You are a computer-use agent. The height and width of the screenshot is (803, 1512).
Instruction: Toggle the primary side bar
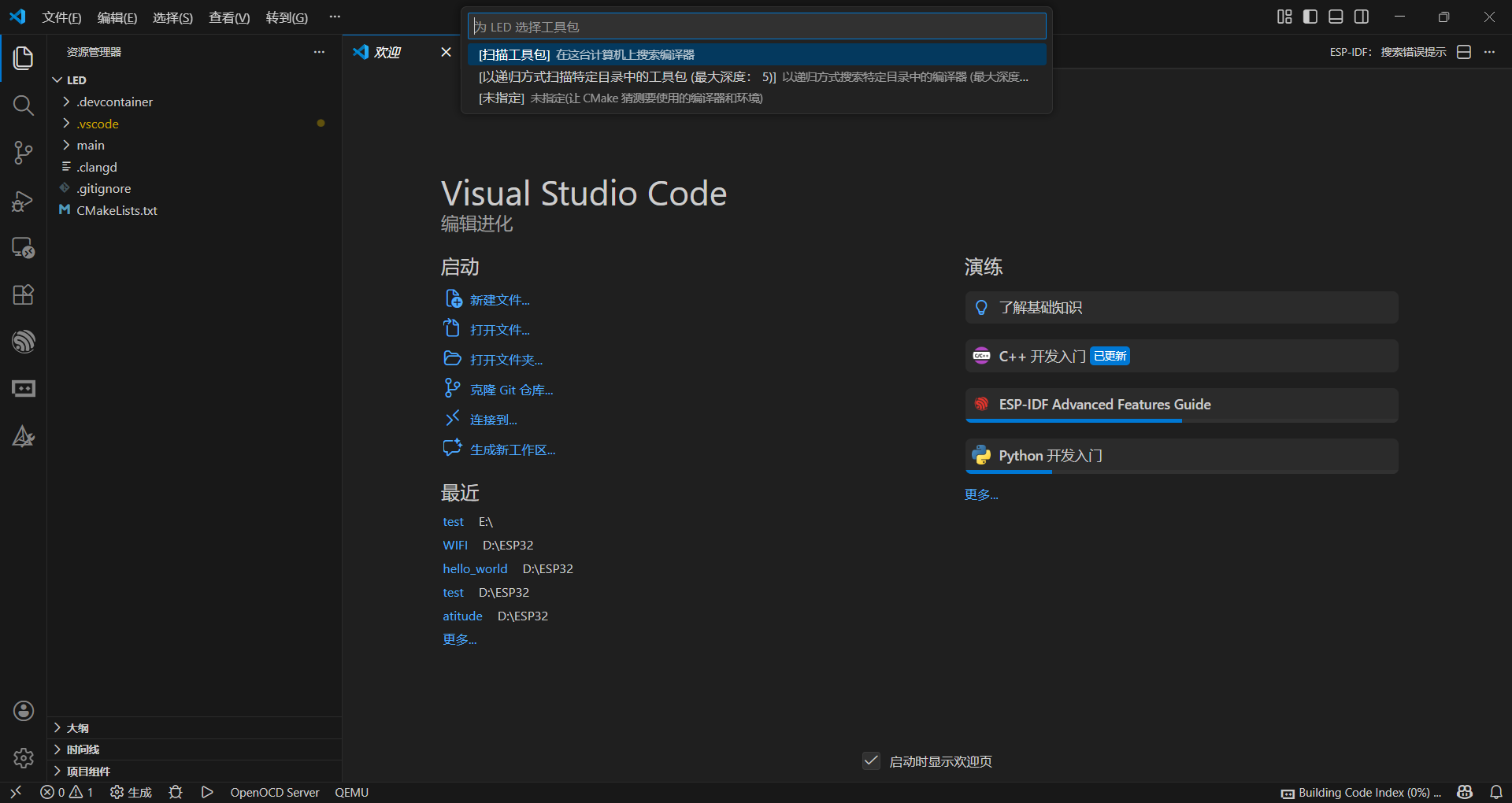tap(1310, 17)
